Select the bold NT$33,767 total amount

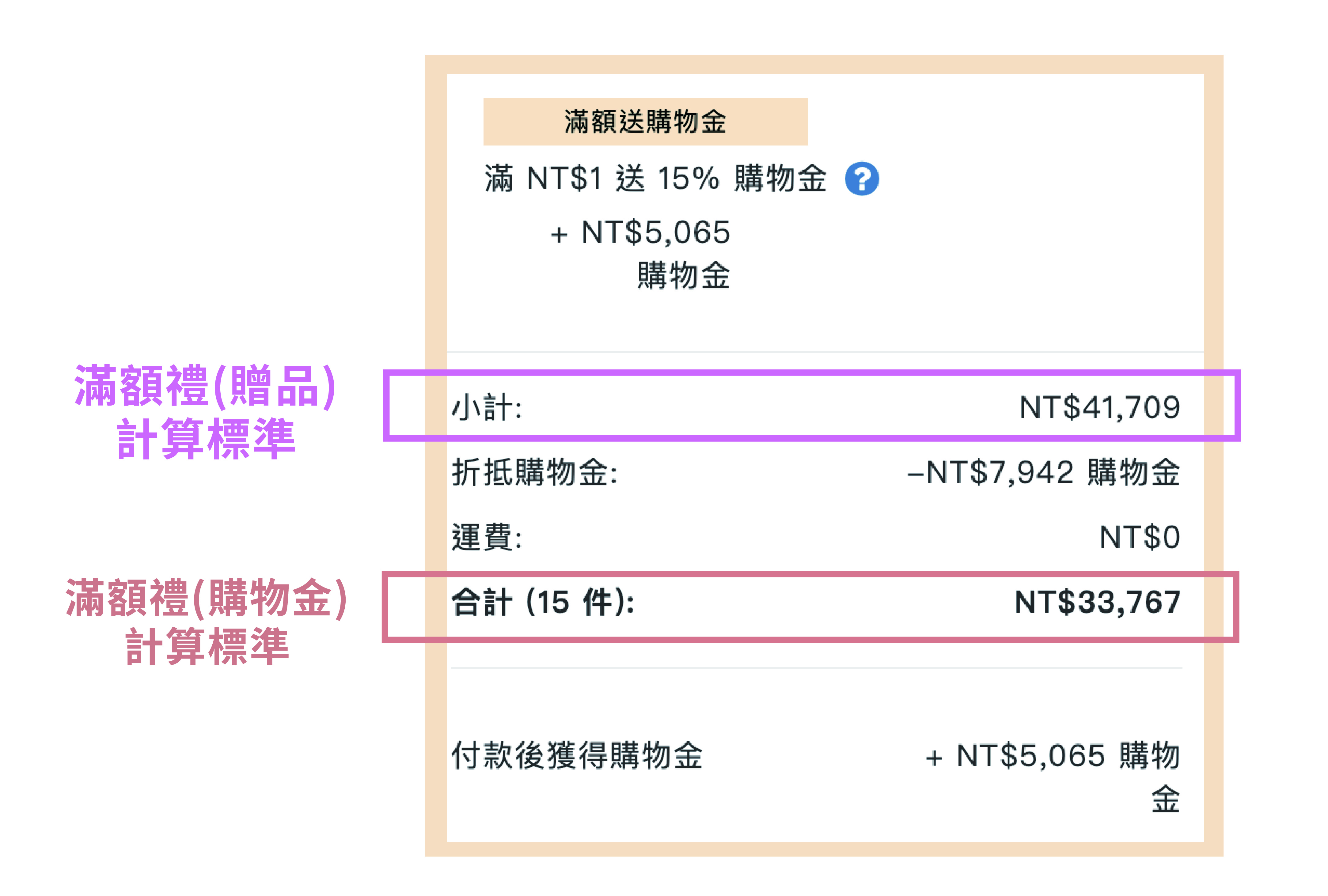[1097, 603]
